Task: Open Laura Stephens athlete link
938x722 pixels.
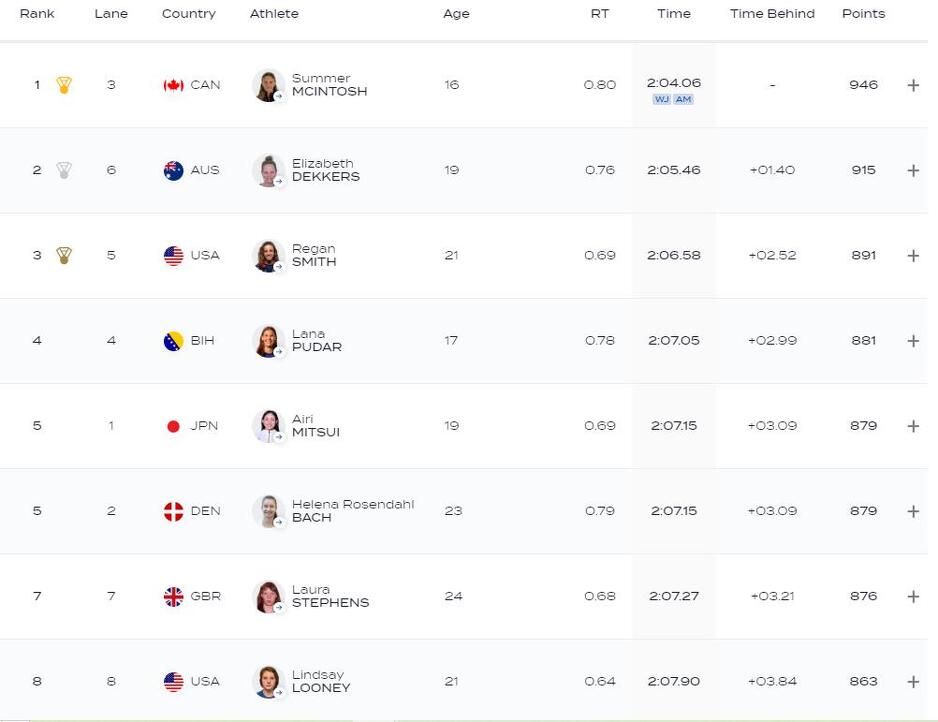Action: coord(330,596)
